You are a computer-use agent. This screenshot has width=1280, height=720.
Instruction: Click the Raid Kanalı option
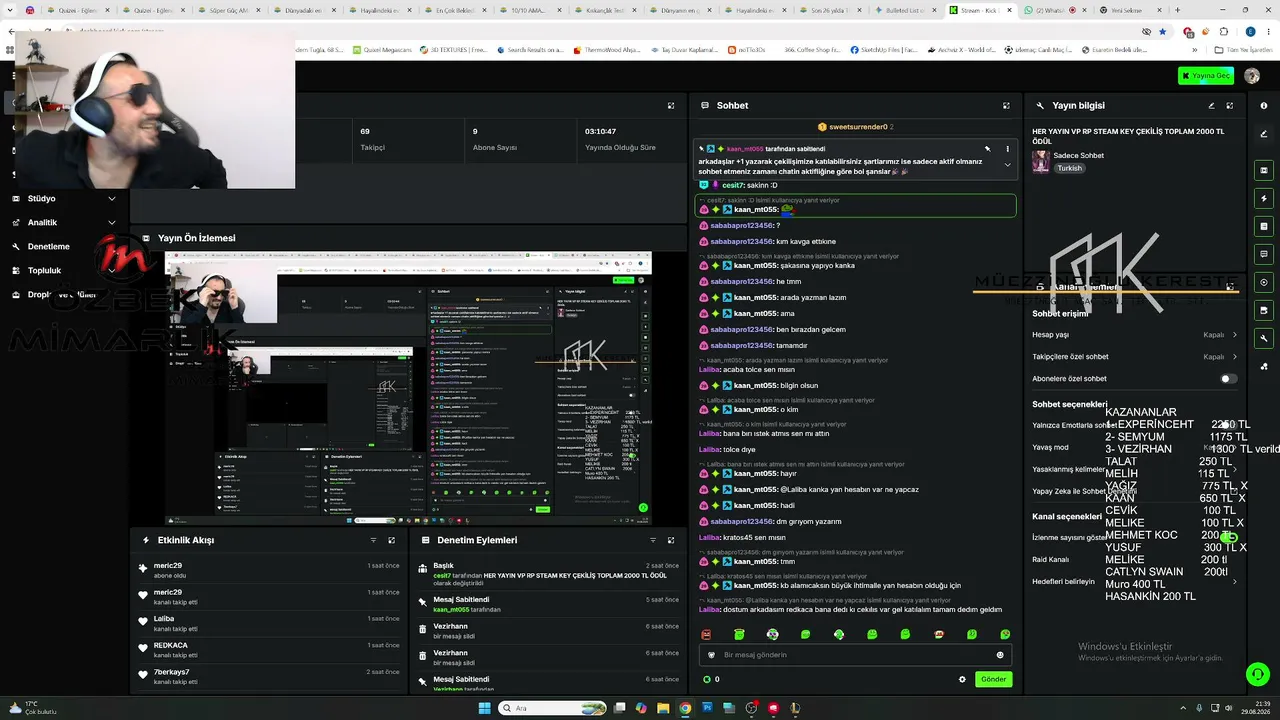tap(1050, 559)
